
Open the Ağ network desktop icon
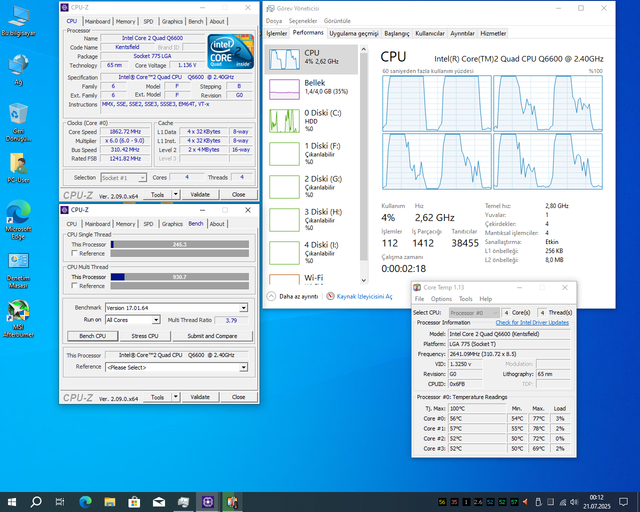[18, 70]
